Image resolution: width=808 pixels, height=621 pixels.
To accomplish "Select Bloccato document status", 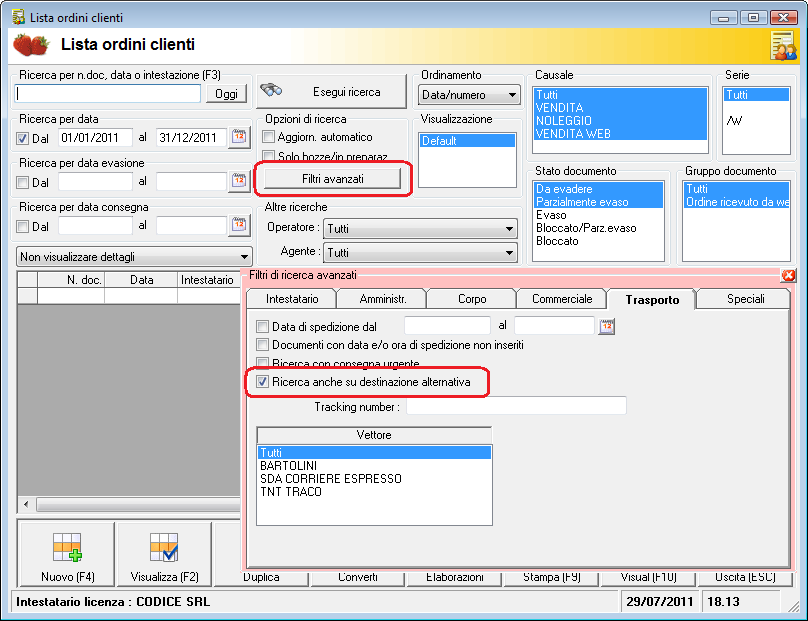I will point(598,241).
